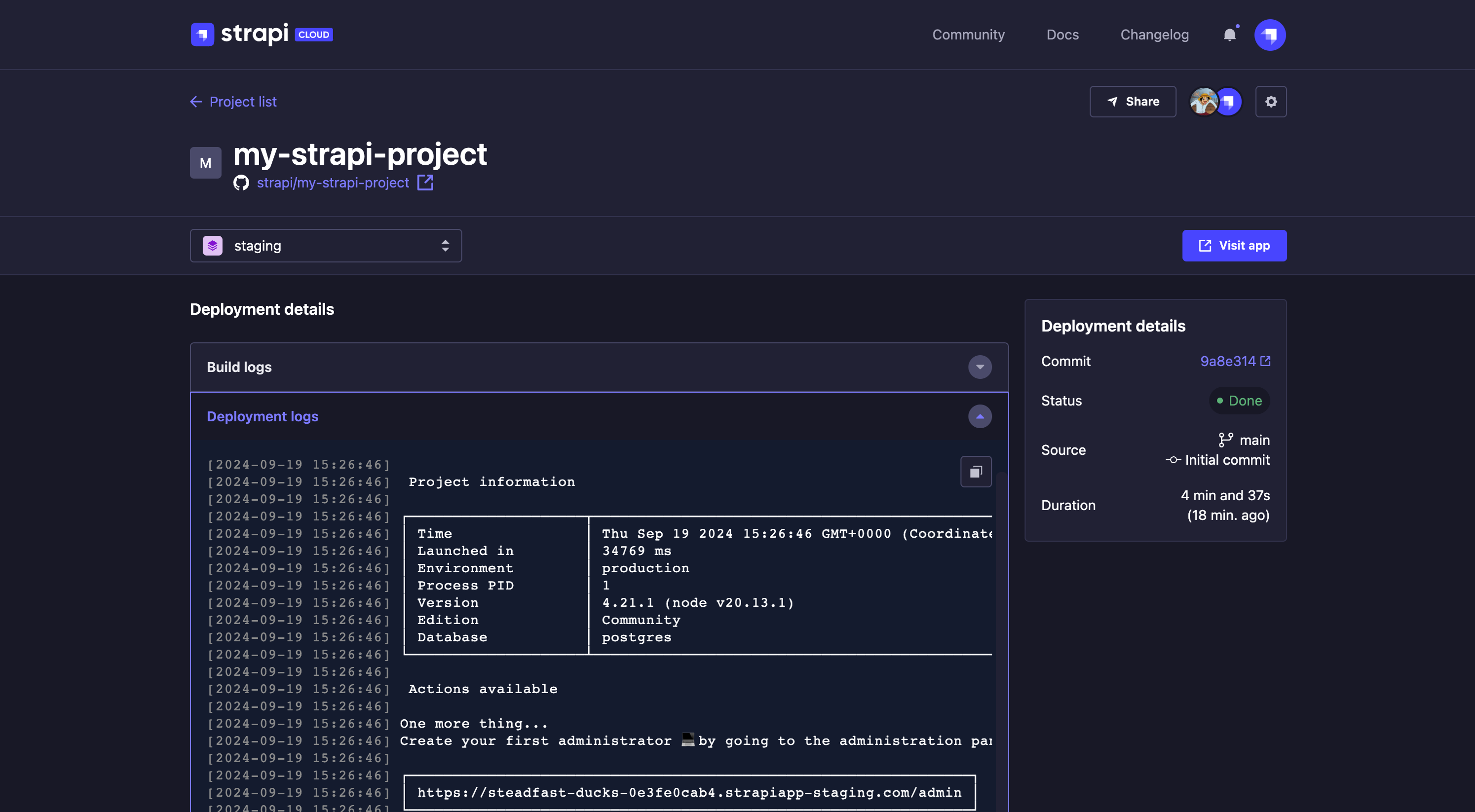
Task: Click the my-strapi-project title
Action: [x=360, y=154]
